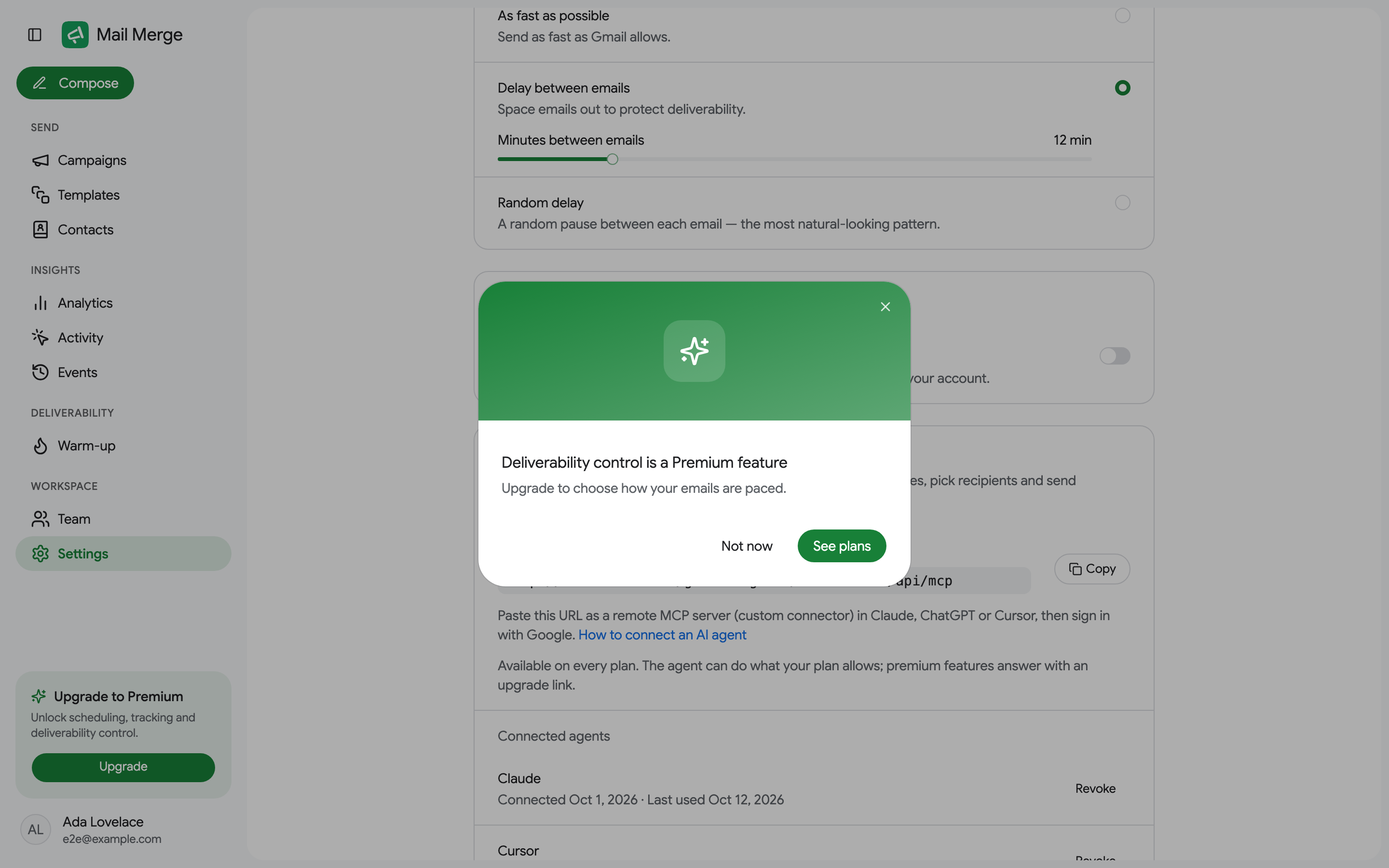1389x868 pixels.
Task: Click the Minutes between emails slider handle
Action: point(613,159)
